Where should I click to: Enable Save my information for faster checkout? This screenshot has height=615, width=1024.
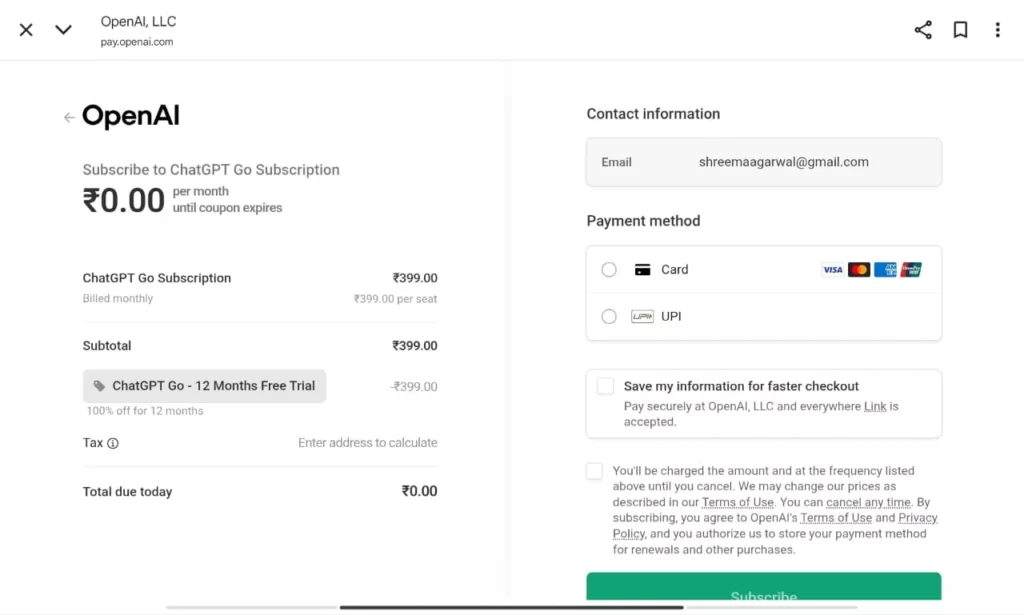(x=605, y=385)
